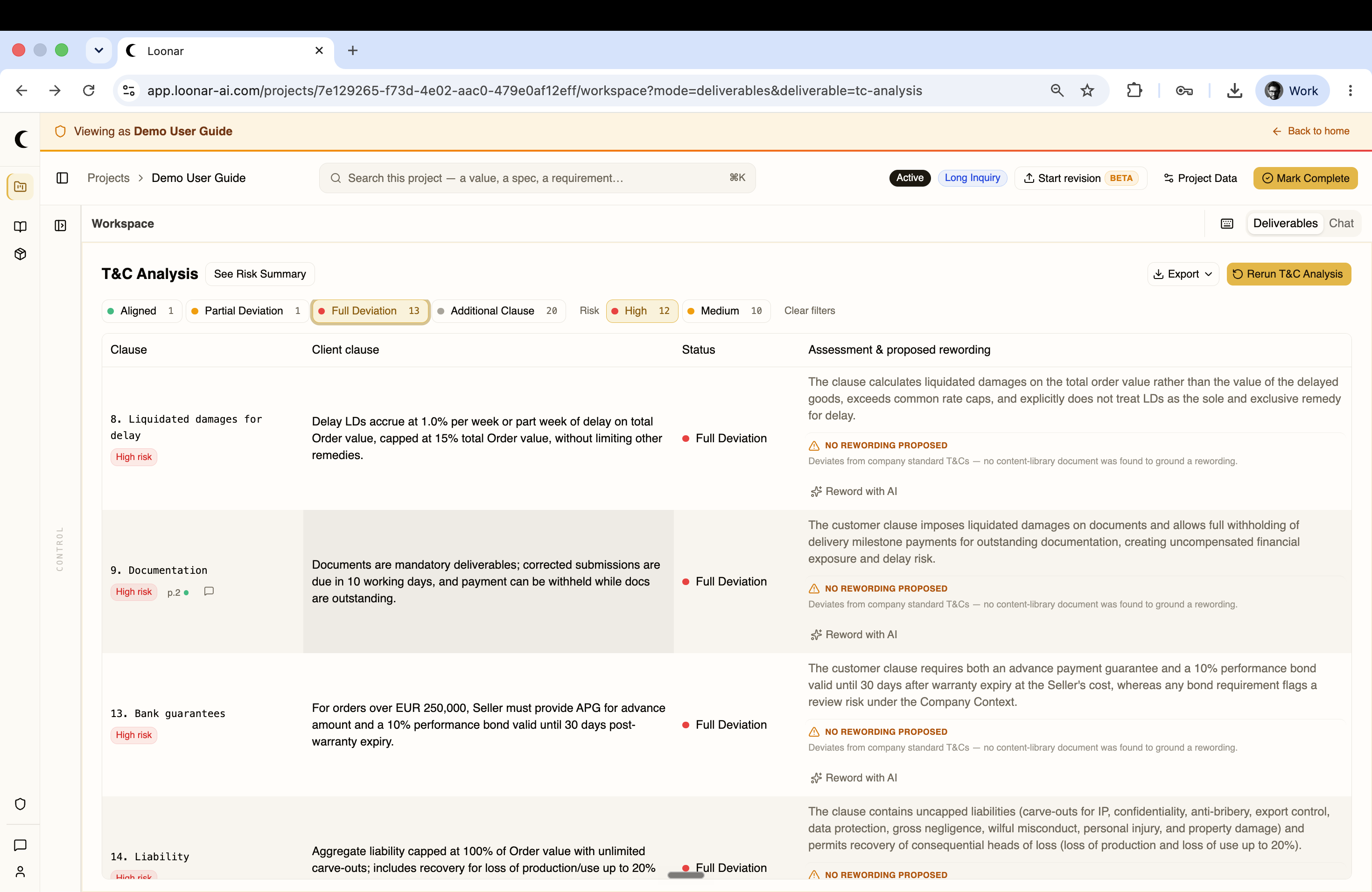This screenshot has width=1372, height=892.
Task: Toggle the Full Deviation filter chip
Action: point(370,311)
